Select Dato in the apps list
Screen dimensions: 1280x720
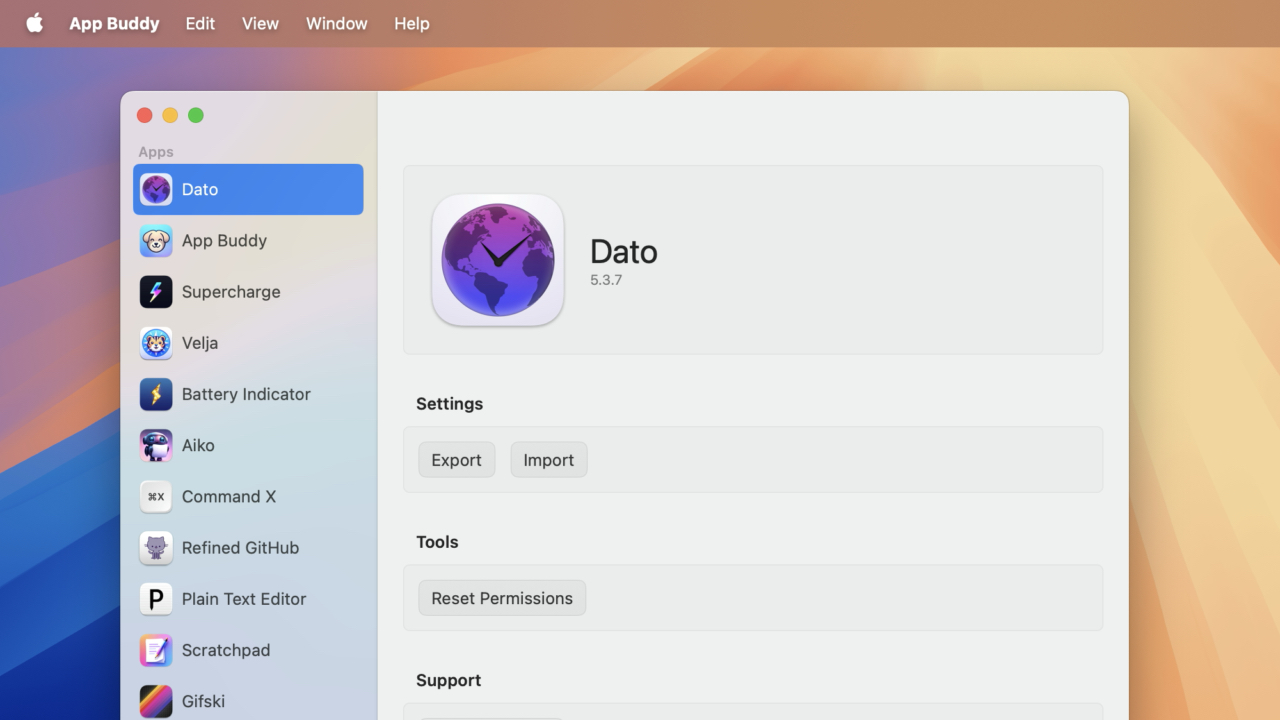[x=248, y=189]
